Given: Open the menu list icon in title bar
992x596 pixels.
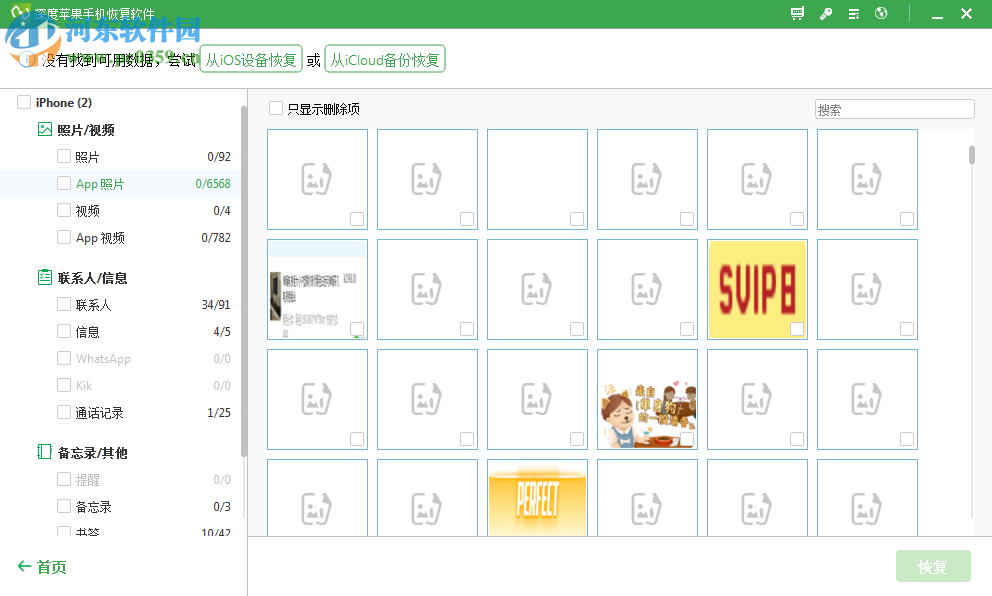Looking at the screenshot, I should pyautogui.click(x=853, y=13).
